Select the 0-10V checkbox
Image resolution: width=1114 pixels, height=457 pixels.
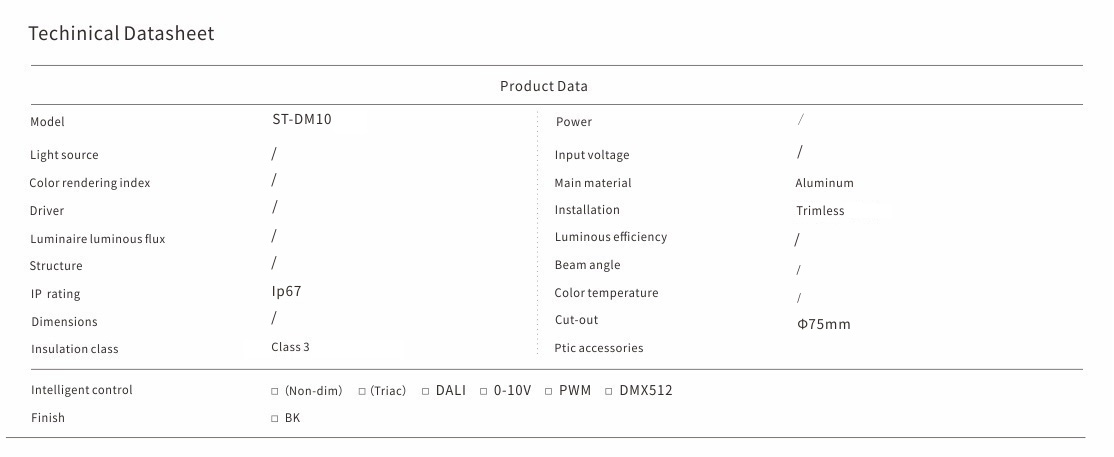pyautogui.click(x=484, y=391)
